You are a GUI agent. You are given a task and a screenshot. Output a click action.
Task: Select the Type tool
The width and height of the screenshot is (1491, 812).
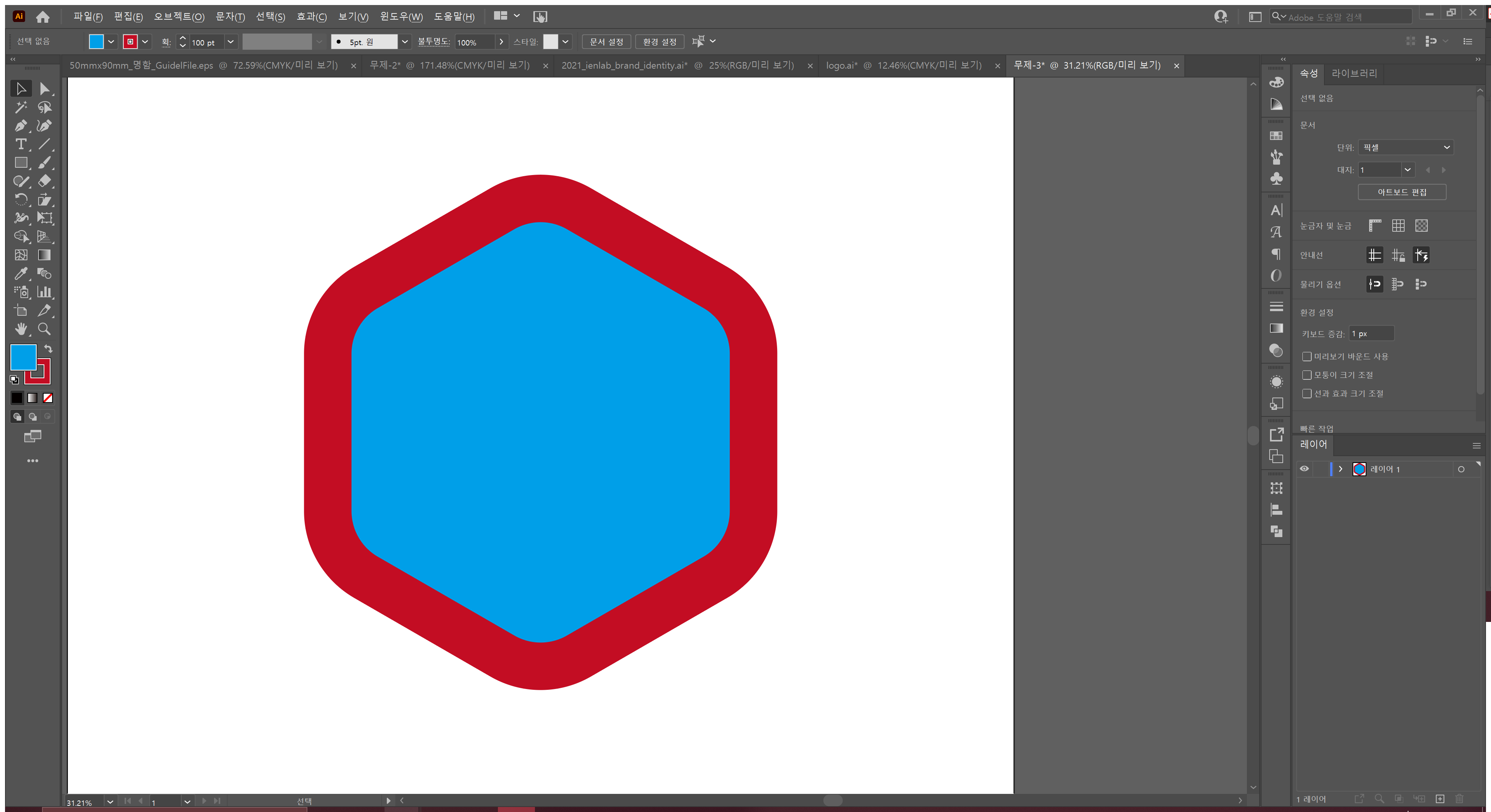pos(21,144)
